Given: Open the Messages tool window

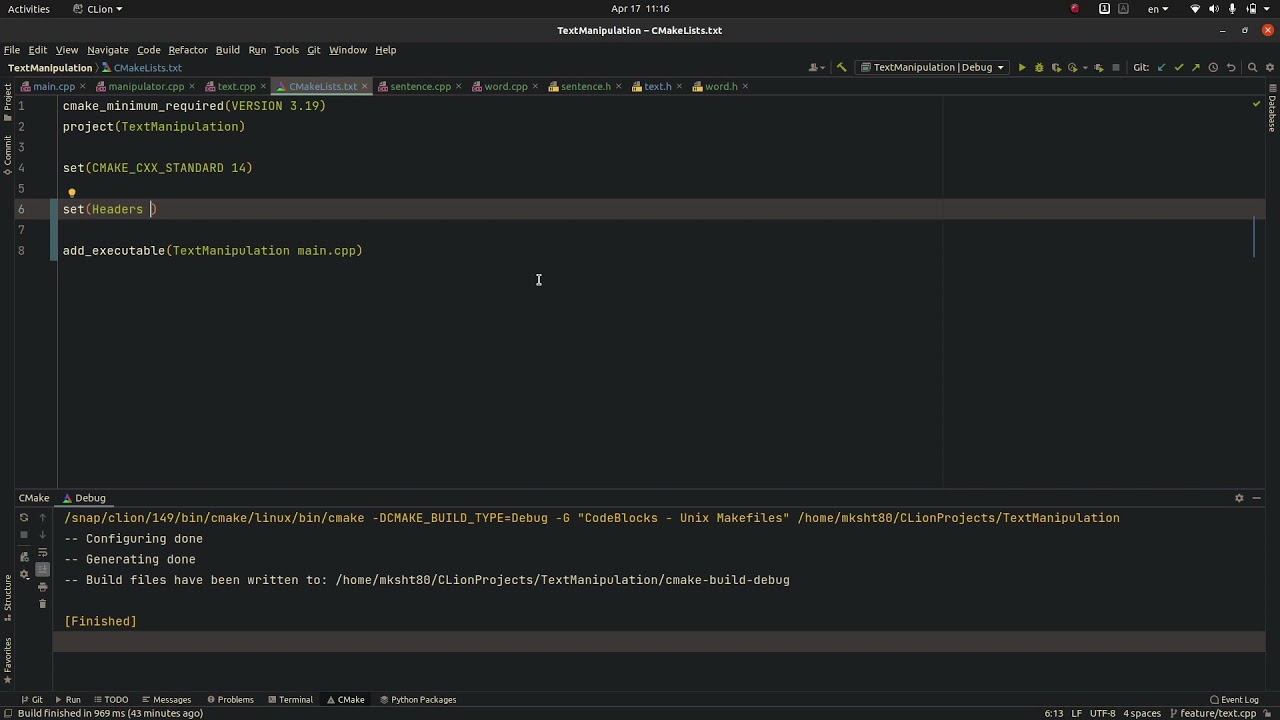Looking at the screenshot, I should pyautogui.click(x=166, y=700).
